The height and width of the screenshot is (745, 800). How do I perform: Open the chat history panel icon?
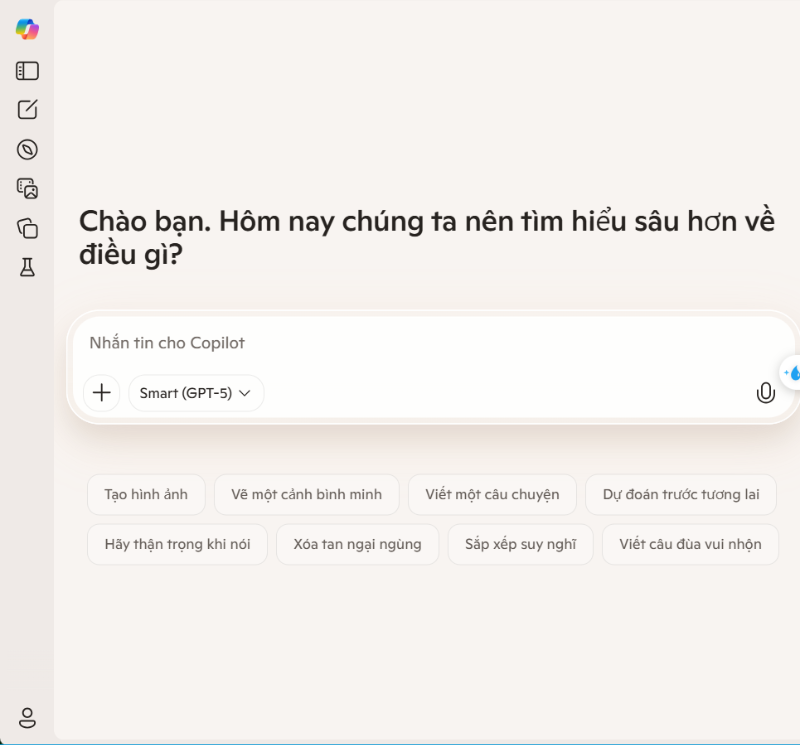tap(28, 71)
